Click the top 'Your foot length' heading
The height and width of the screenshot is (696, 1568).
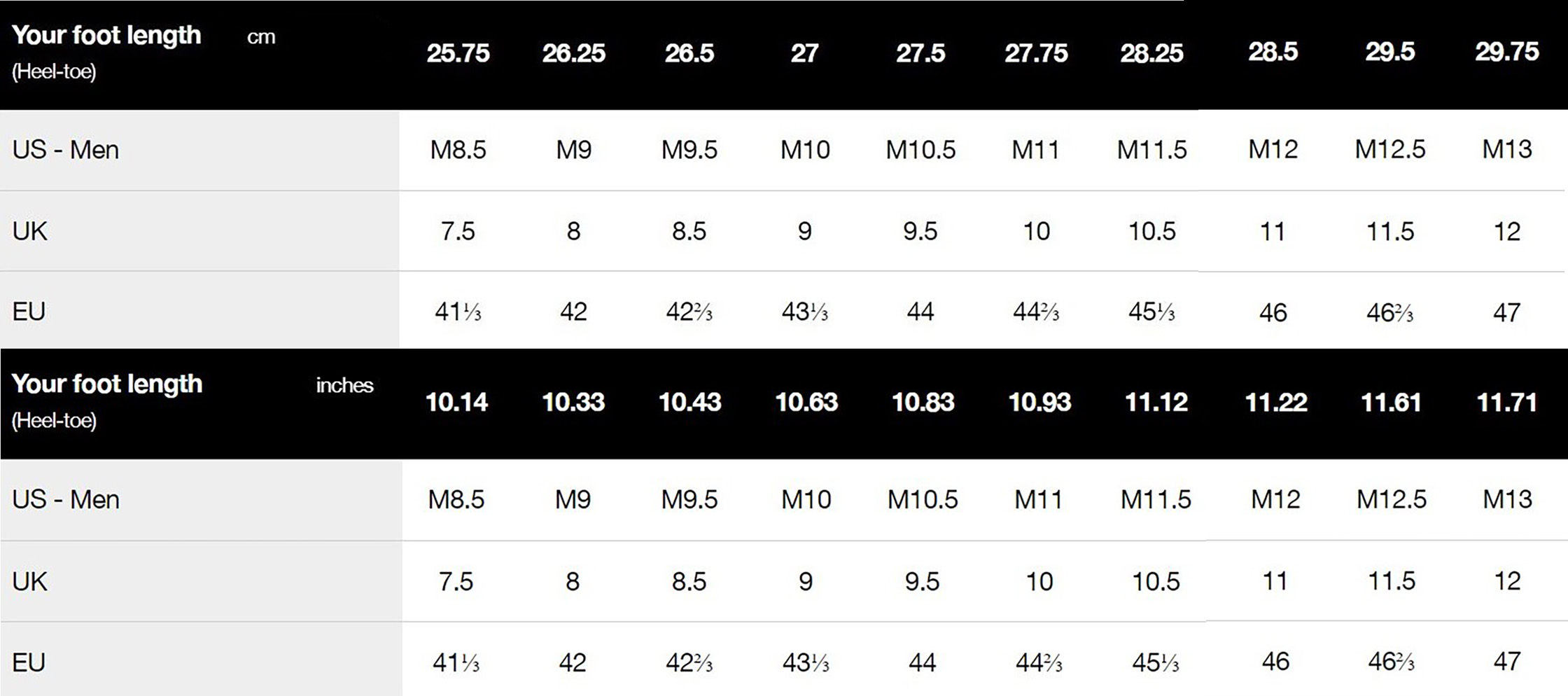pos(106,36)
